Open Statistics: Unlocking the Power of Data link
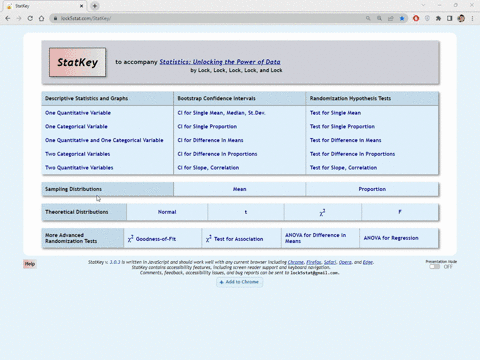The width and height of the screenshot is (480, 360). tap(220, 62)
